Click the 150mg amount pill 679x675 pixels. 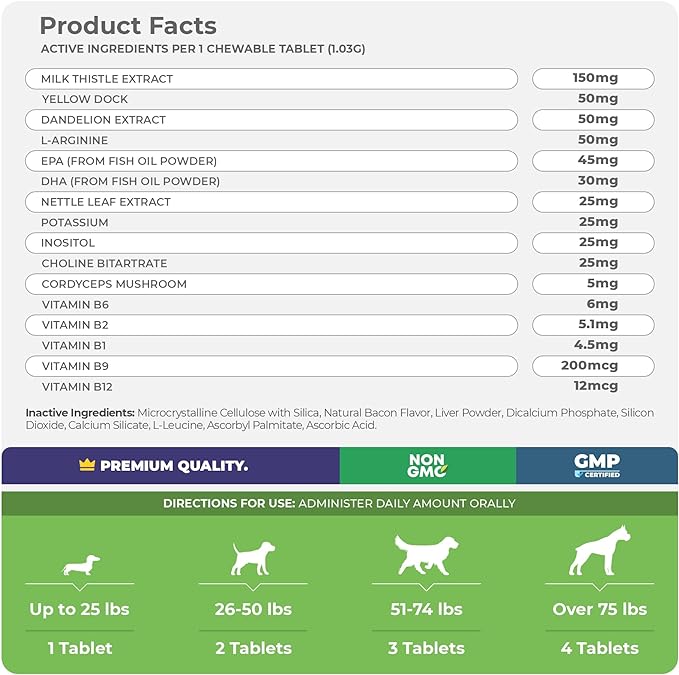tap(593, 79)
